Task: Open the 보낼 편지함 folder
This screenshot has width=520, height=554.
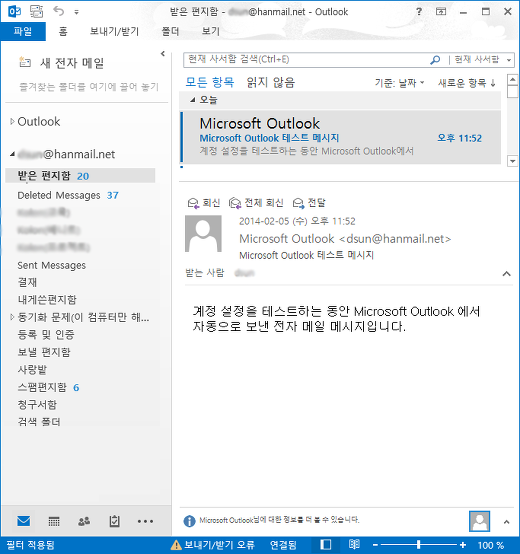Action: 44,352
